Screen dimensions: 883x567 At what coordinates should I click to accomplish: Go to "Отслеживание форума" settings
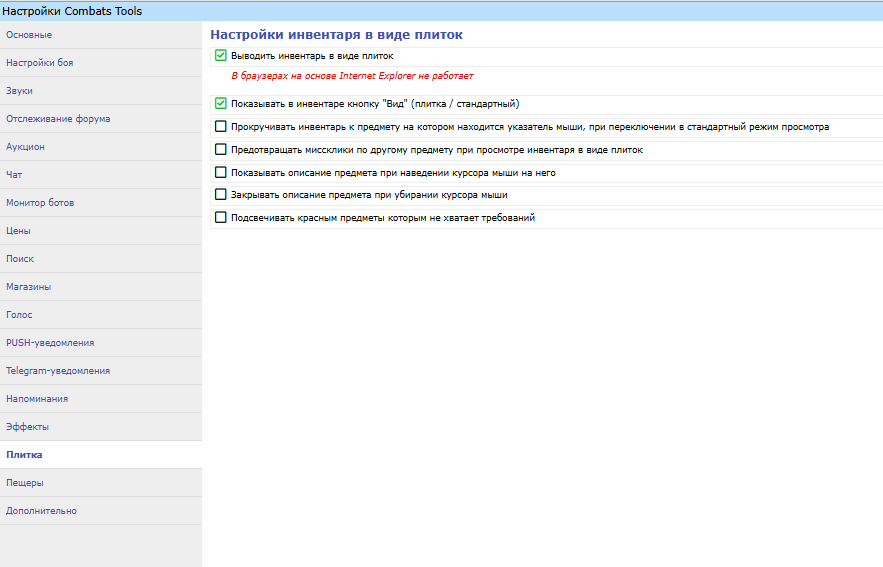[58, 119]
